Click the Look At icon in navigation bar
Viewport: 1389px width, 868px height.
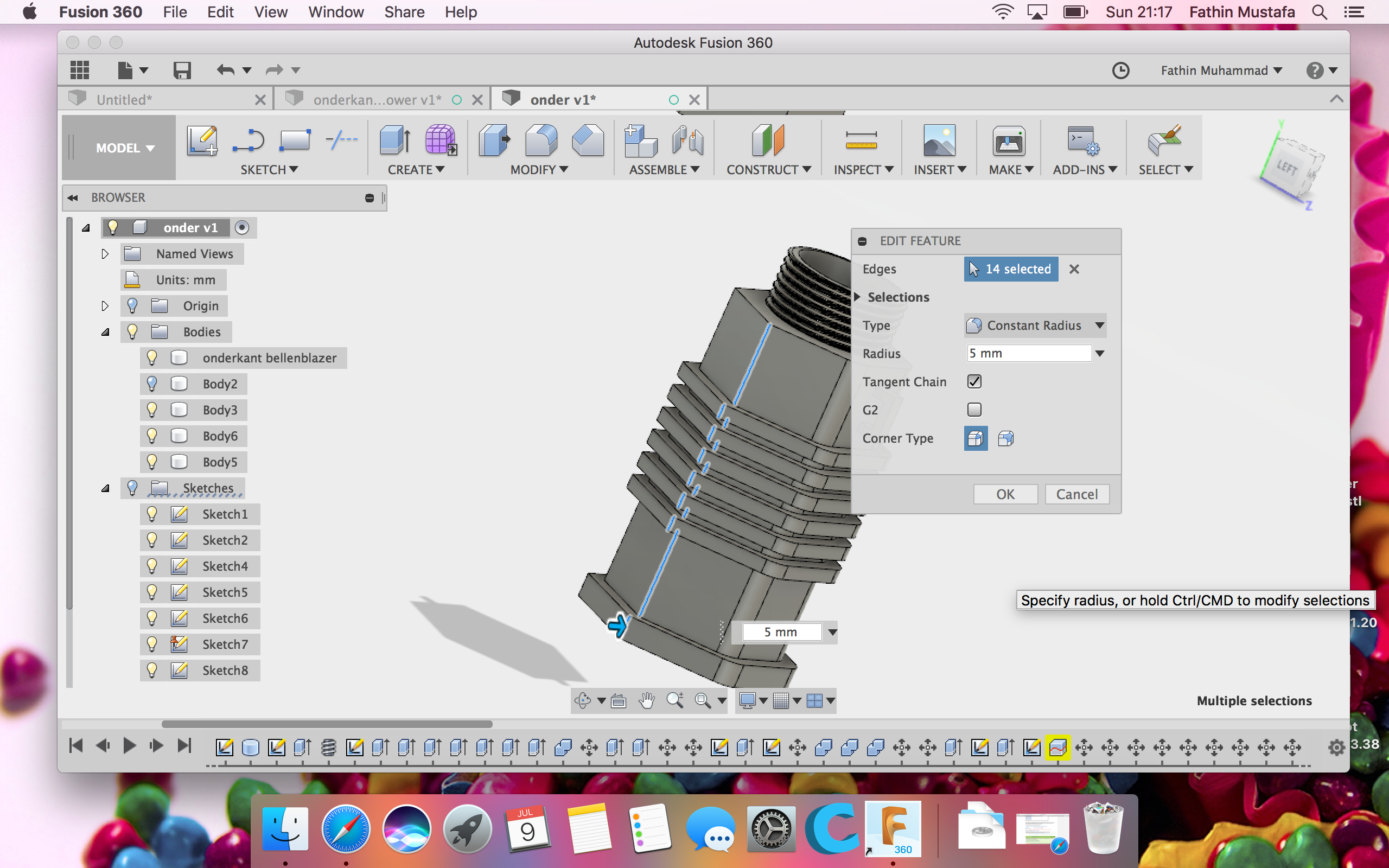coord(618,701)
